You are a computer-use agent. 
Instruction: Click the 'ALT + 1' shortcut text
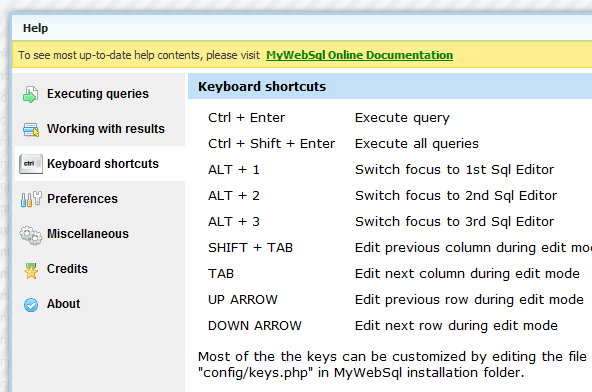[234, 170]
